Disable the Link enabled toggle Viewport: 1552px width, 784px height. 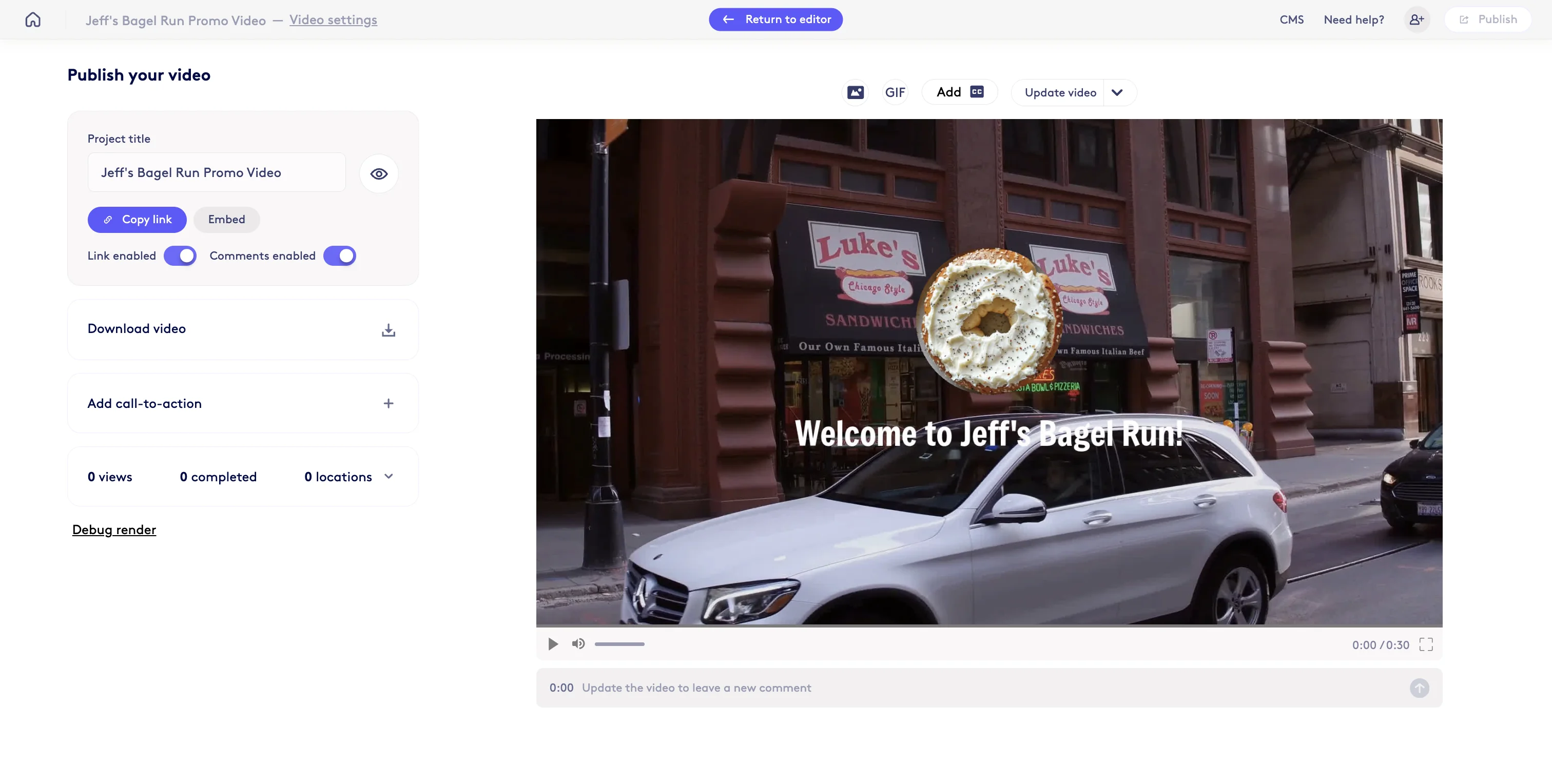[x=180, y=256]
